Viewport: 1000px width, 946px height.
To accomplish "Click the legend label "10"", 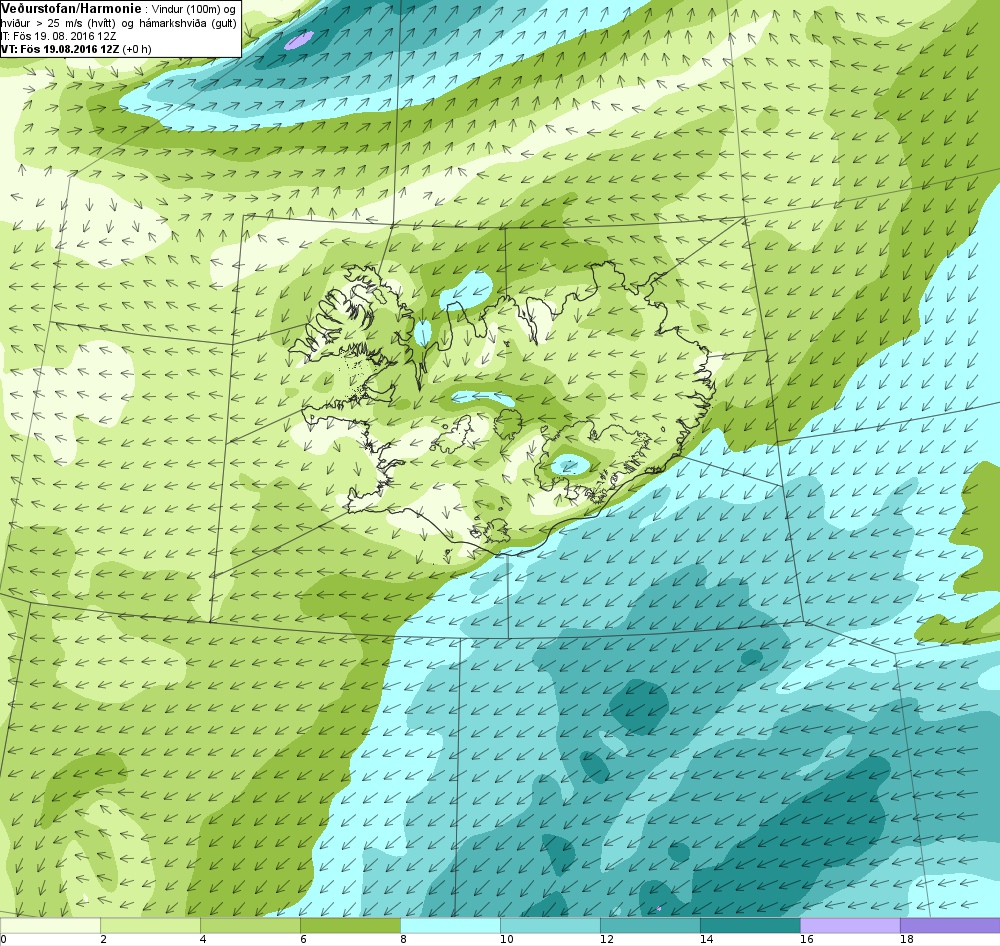I will click(506, 939).
